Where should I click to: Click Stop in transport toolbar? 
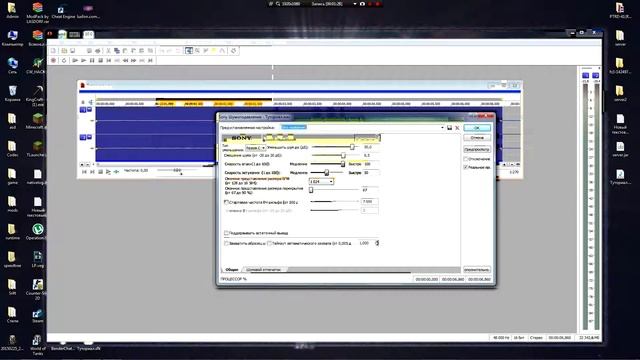click(x=100, y=60)
